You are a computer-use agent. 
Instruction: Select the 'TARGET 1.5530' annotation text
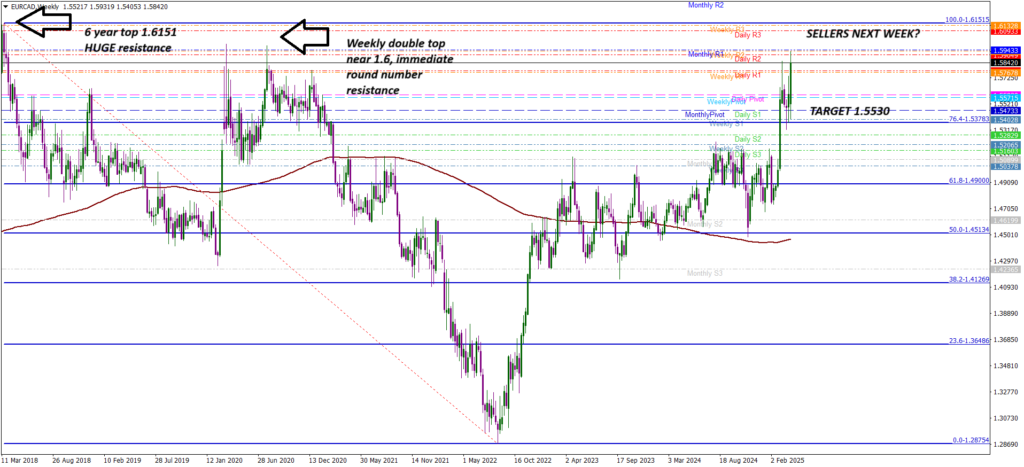point(849,112)
